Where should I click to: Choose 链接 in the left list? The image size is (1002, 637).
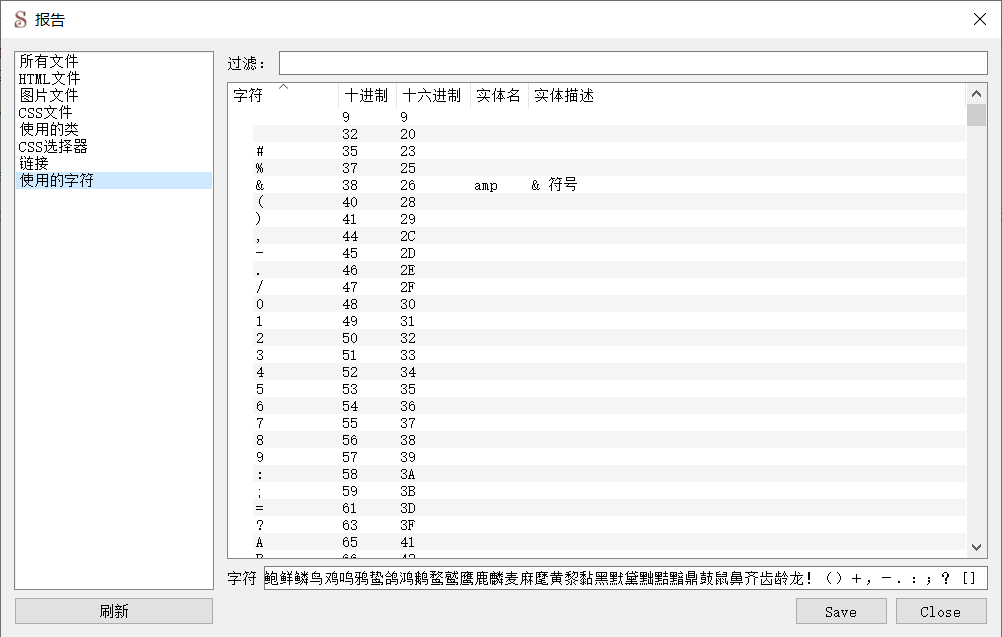[x=34, y=164]
